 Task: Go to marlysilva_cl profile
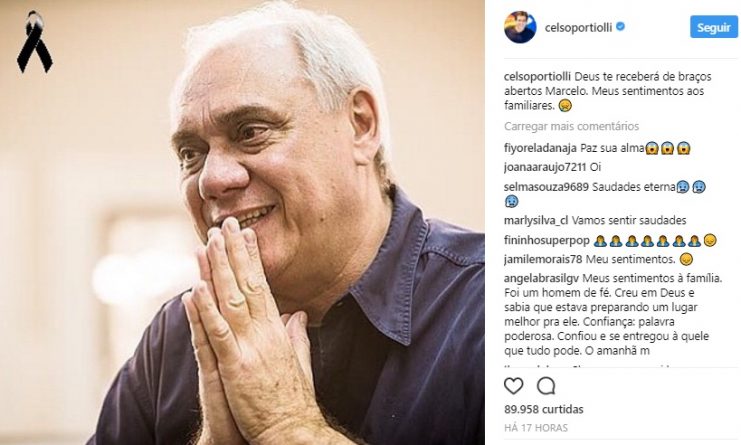point(536,221)
